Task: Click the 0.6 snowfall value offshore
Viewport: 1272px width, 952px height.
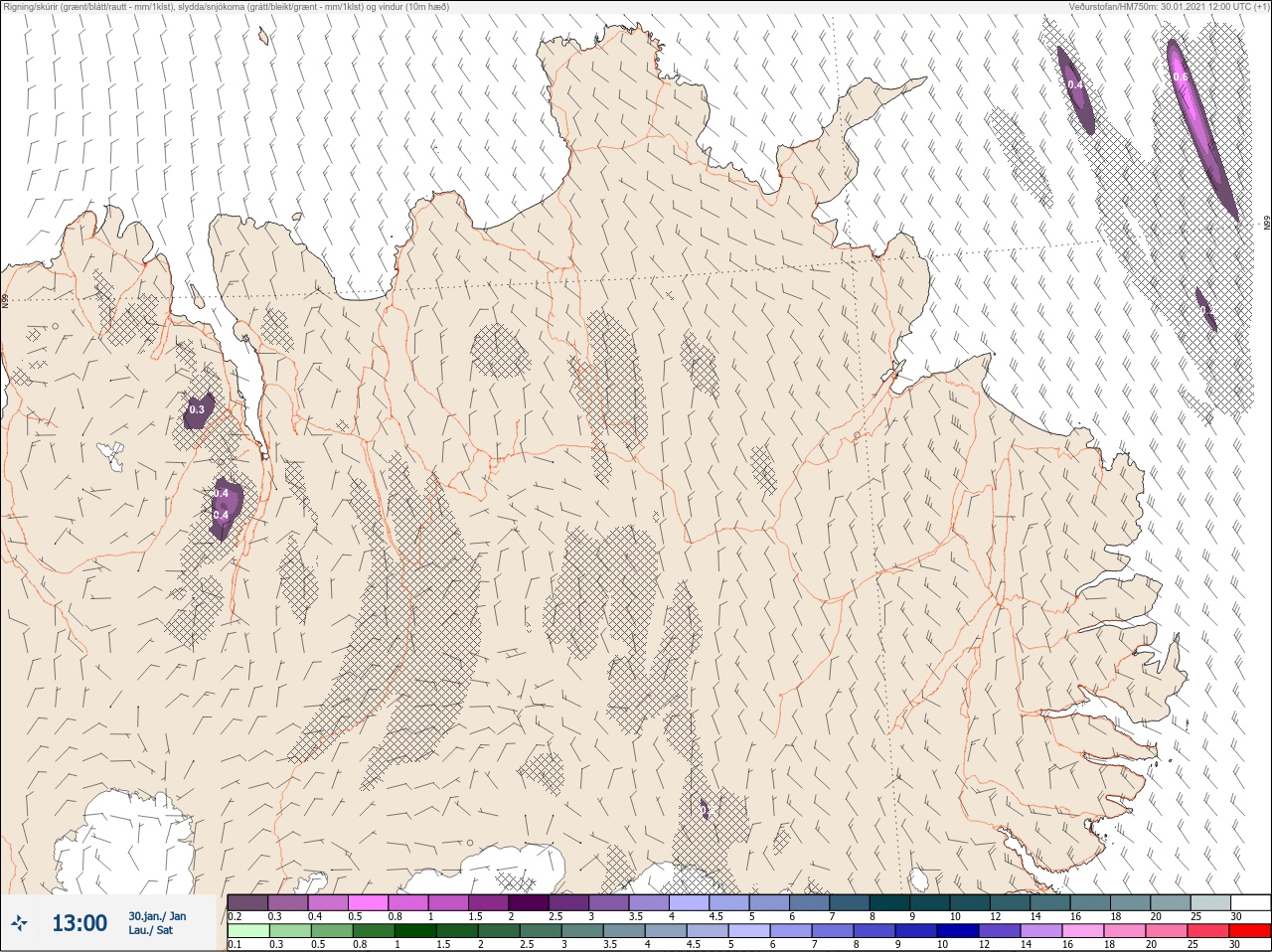Action: (1181, 77)
